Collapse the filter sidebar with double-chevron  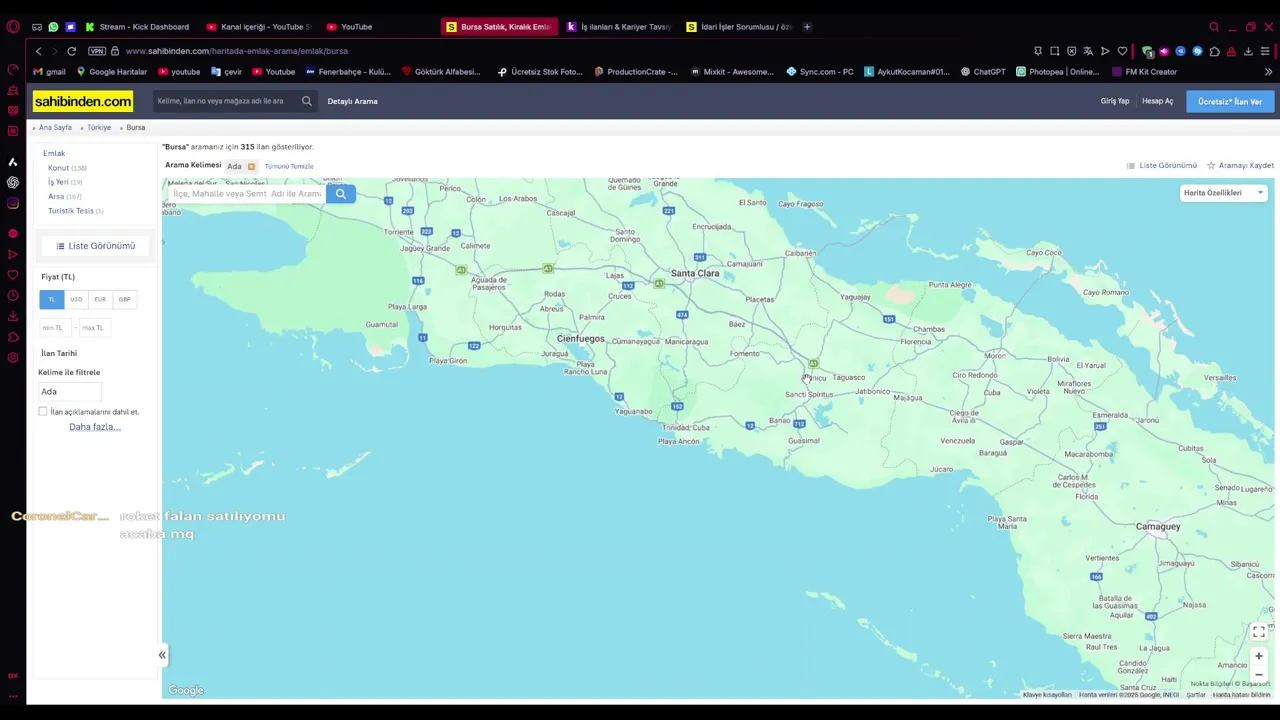click(x=162, y=655)
